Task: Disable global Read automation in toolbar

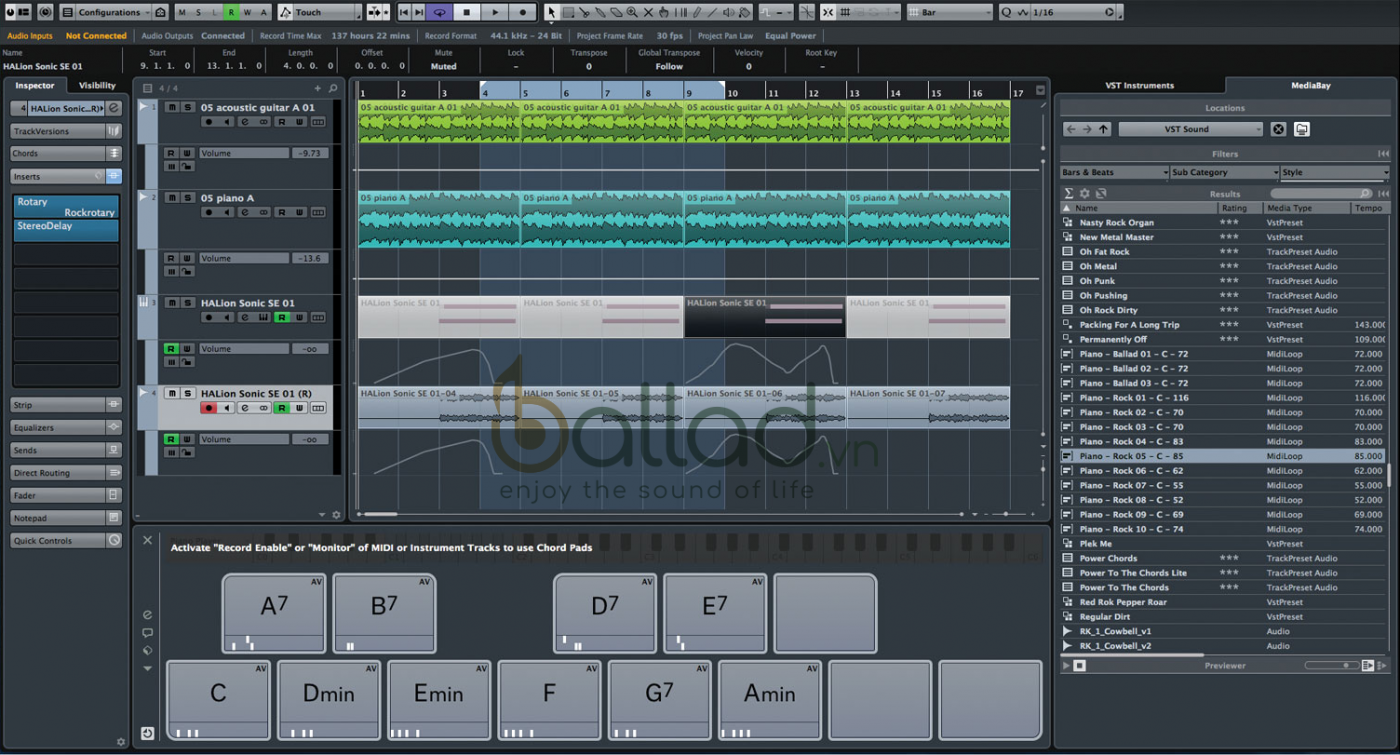Action: pyautogui.click(x=231, y=12)
